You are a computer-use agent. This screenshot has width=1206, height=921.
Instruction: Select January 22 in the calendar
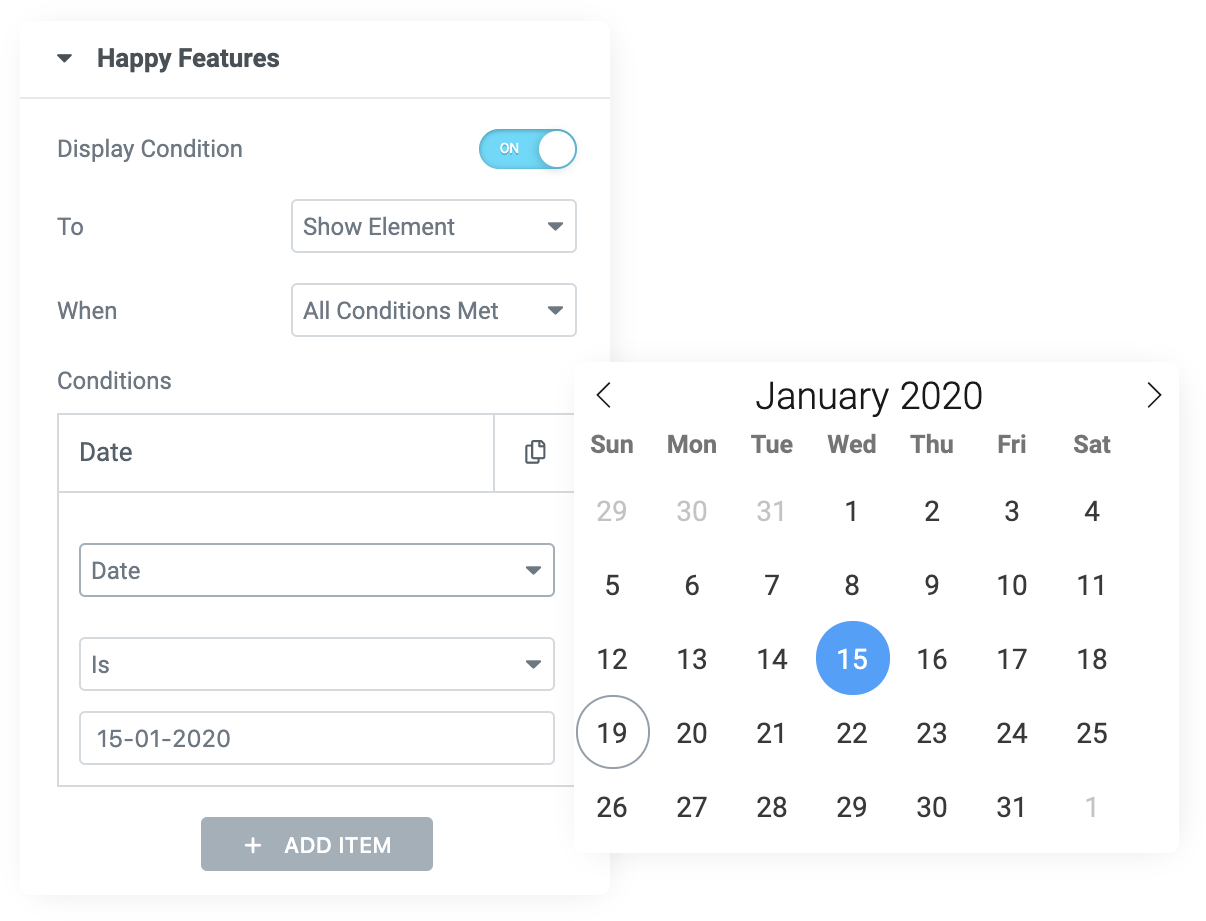pos(852,733)
